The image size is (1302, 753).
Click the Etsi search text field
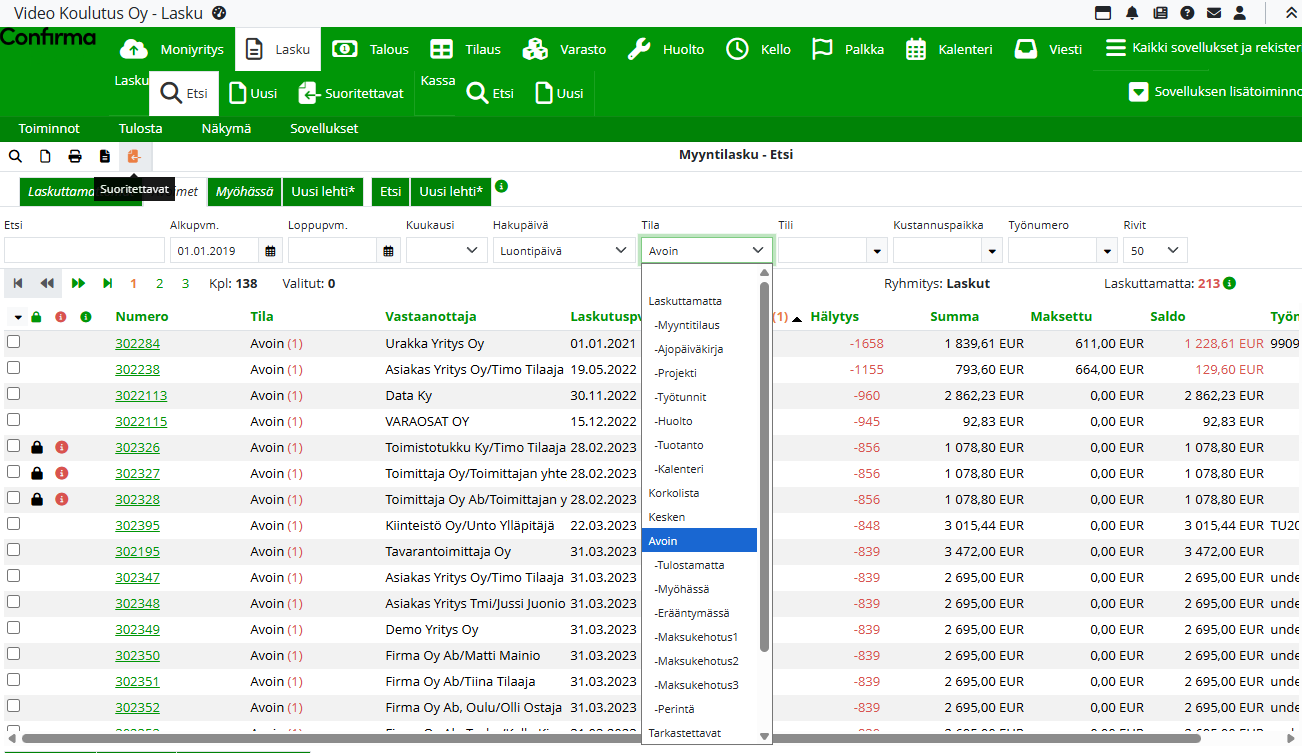pos(84,251)
